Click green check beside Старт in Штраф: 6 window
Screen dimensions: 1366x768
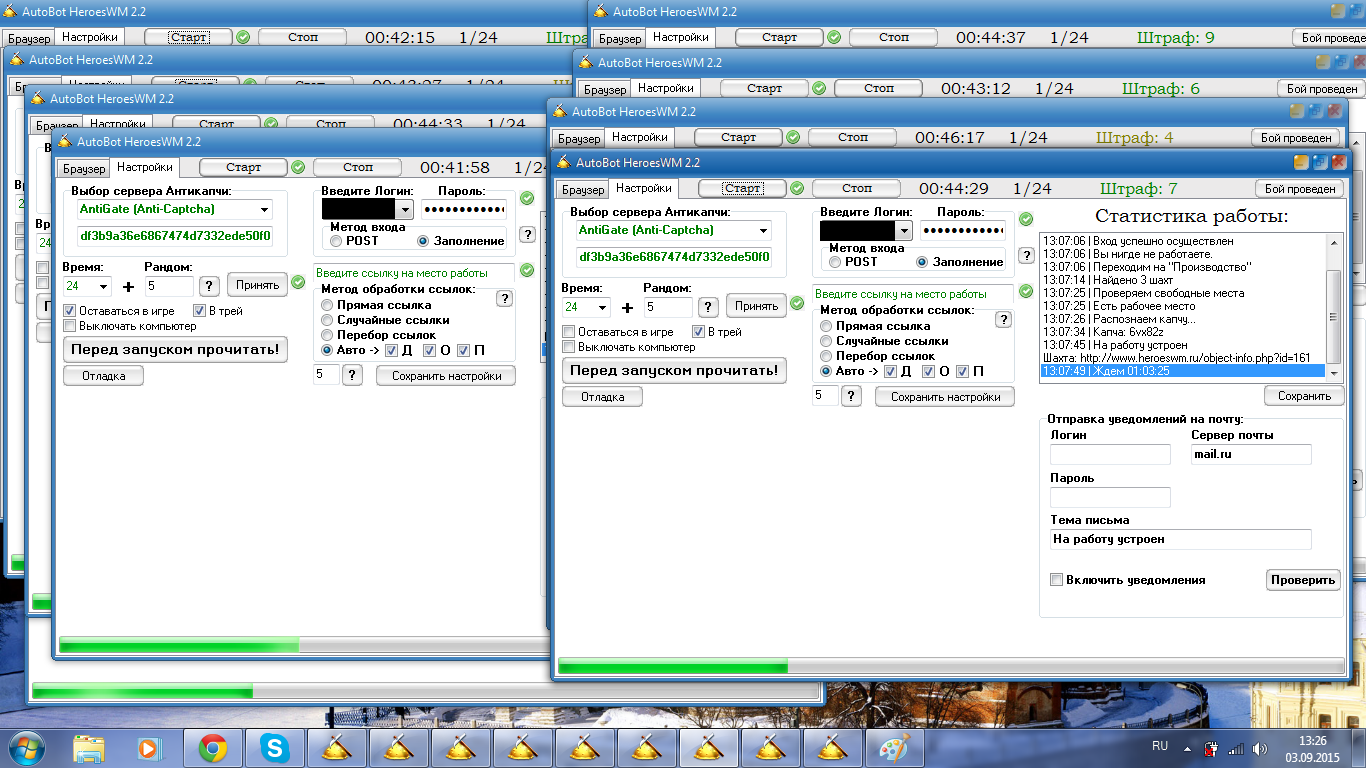[819, 88]
